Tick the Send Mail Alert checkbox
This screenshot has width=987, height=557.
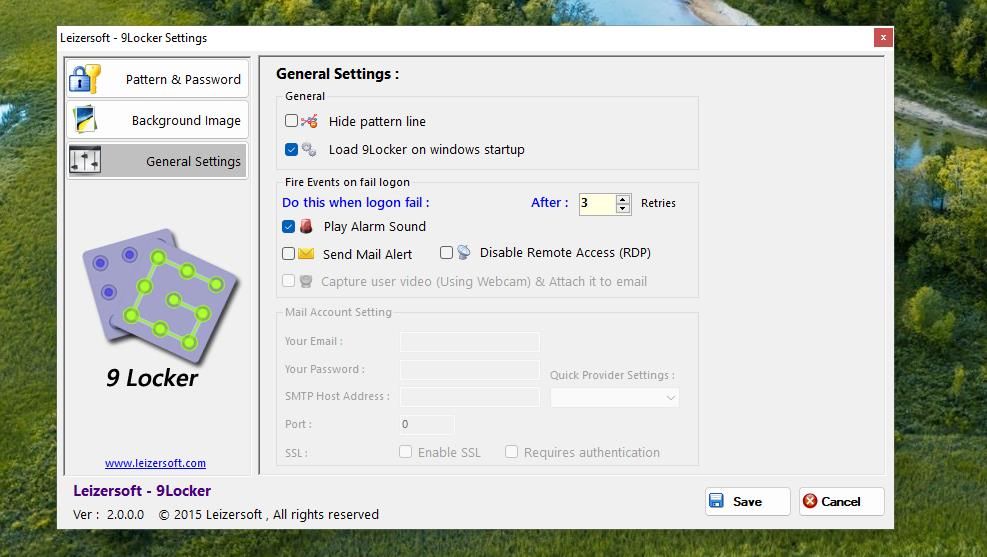(x=288, y=254)
